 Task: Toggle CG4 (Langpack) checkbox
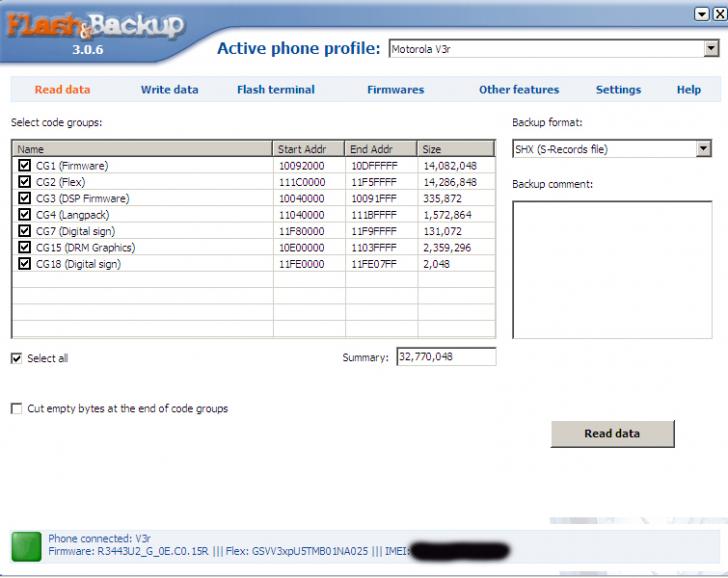point(25,214)
